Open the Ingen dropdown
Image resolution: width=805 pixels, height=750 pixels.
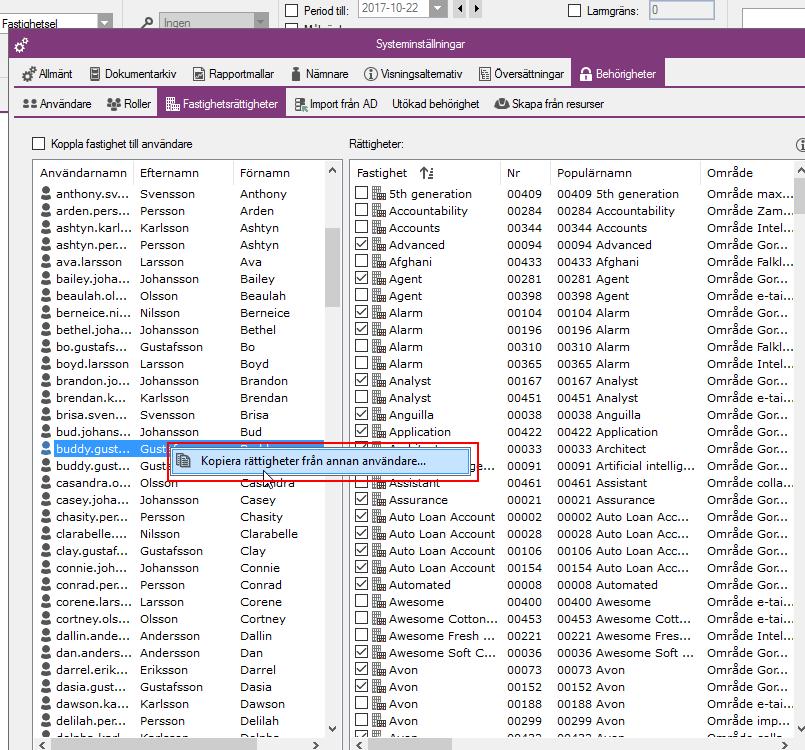pos(260,22)
